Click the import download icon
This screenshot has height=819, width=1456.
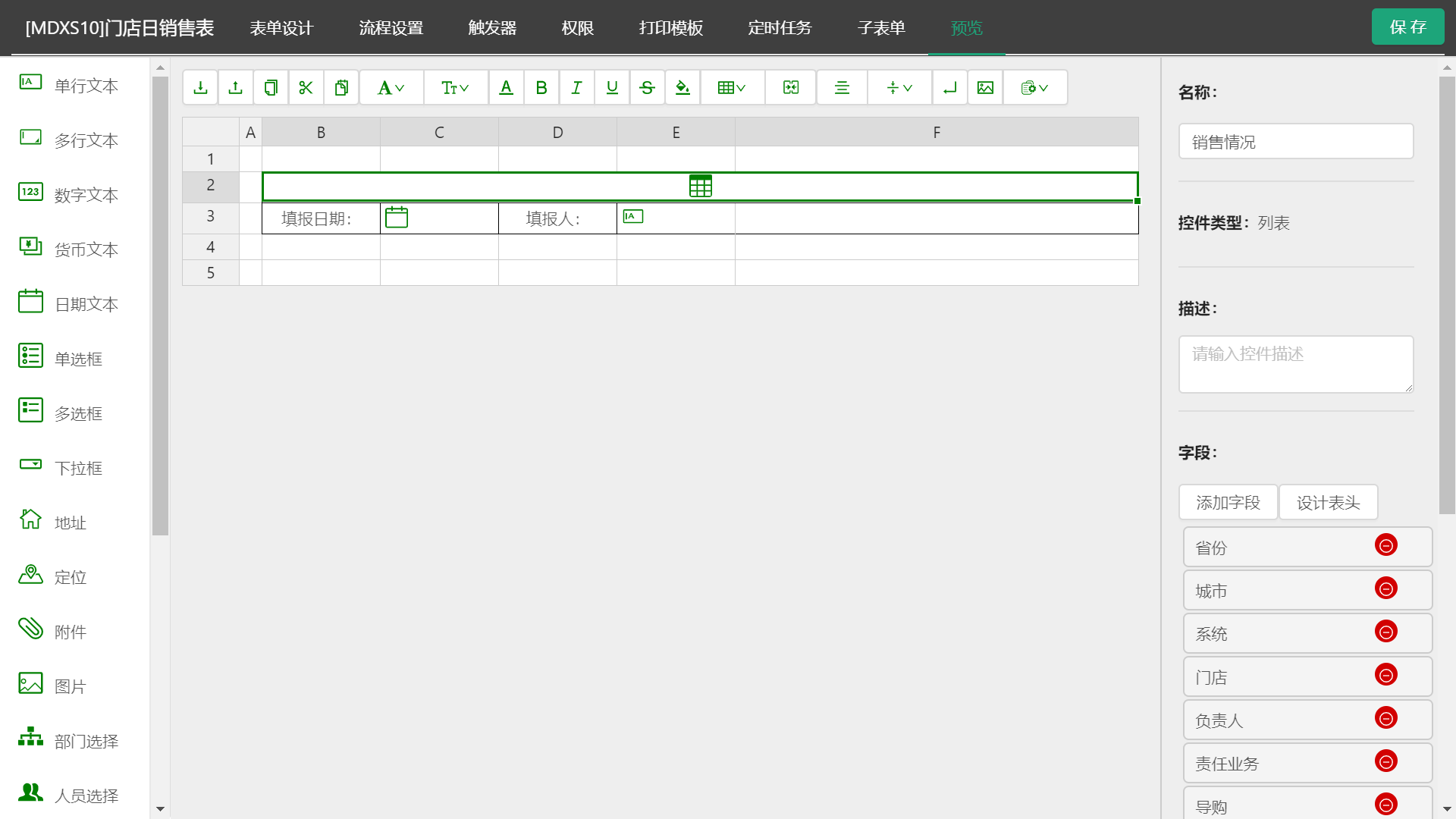point(200,88)
